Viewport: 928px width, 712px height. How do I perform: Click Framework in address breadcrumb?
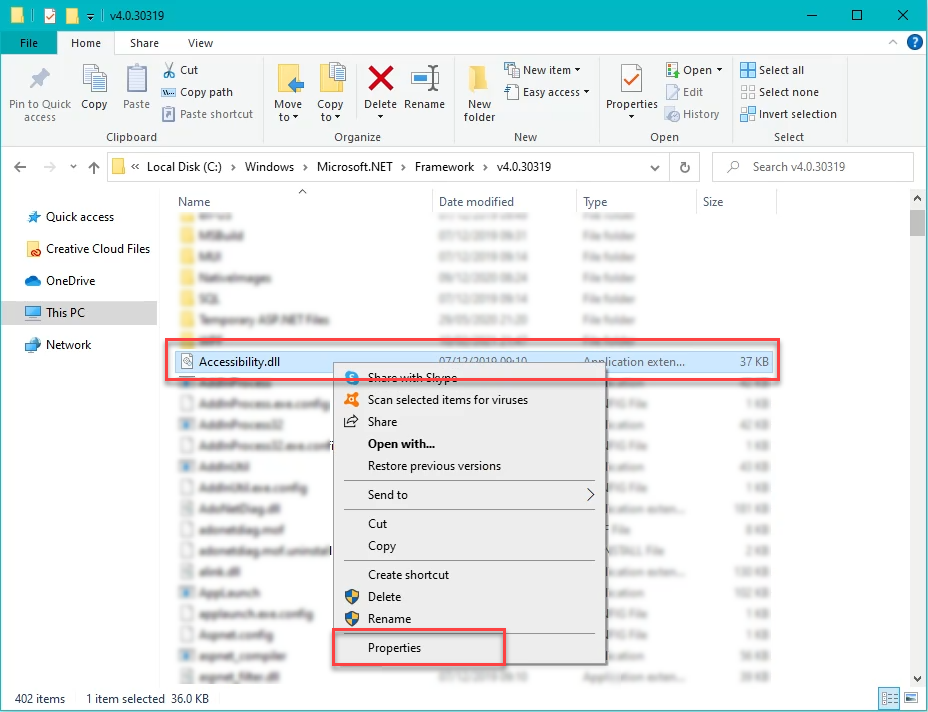tap(444, 167)
